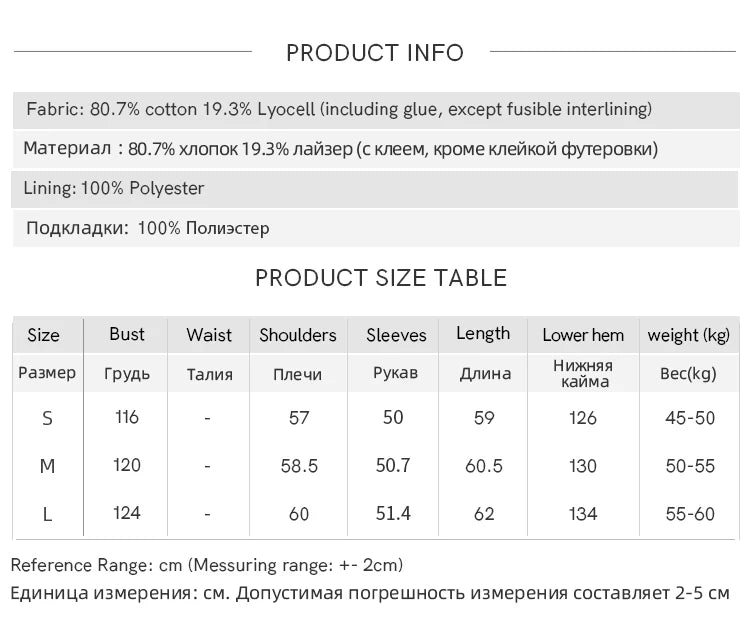This screenshot has height=630, width=750.
Task: Click size M row label
Action: click(x=47, y=466)
